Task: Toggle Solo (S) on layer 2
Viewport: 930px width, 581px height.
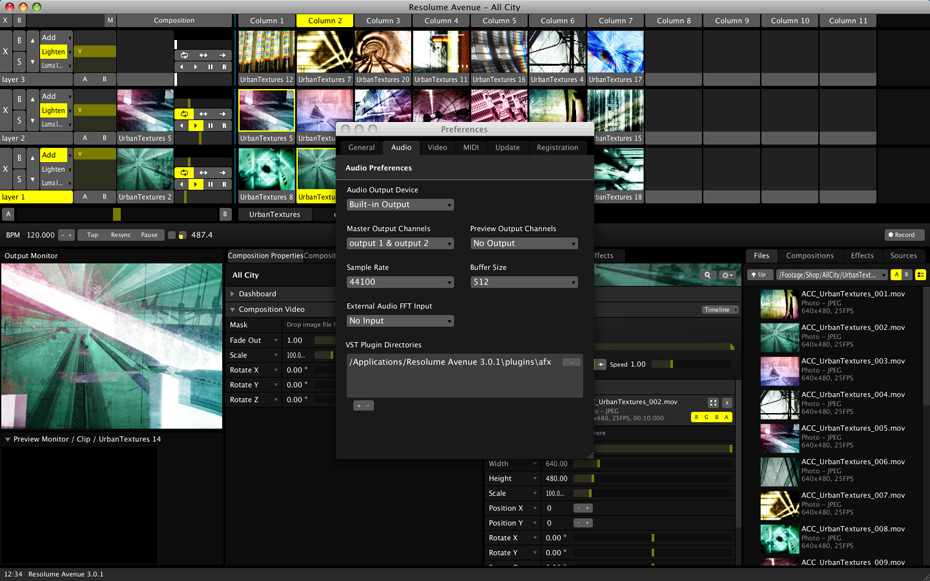Action: [19, 120]
